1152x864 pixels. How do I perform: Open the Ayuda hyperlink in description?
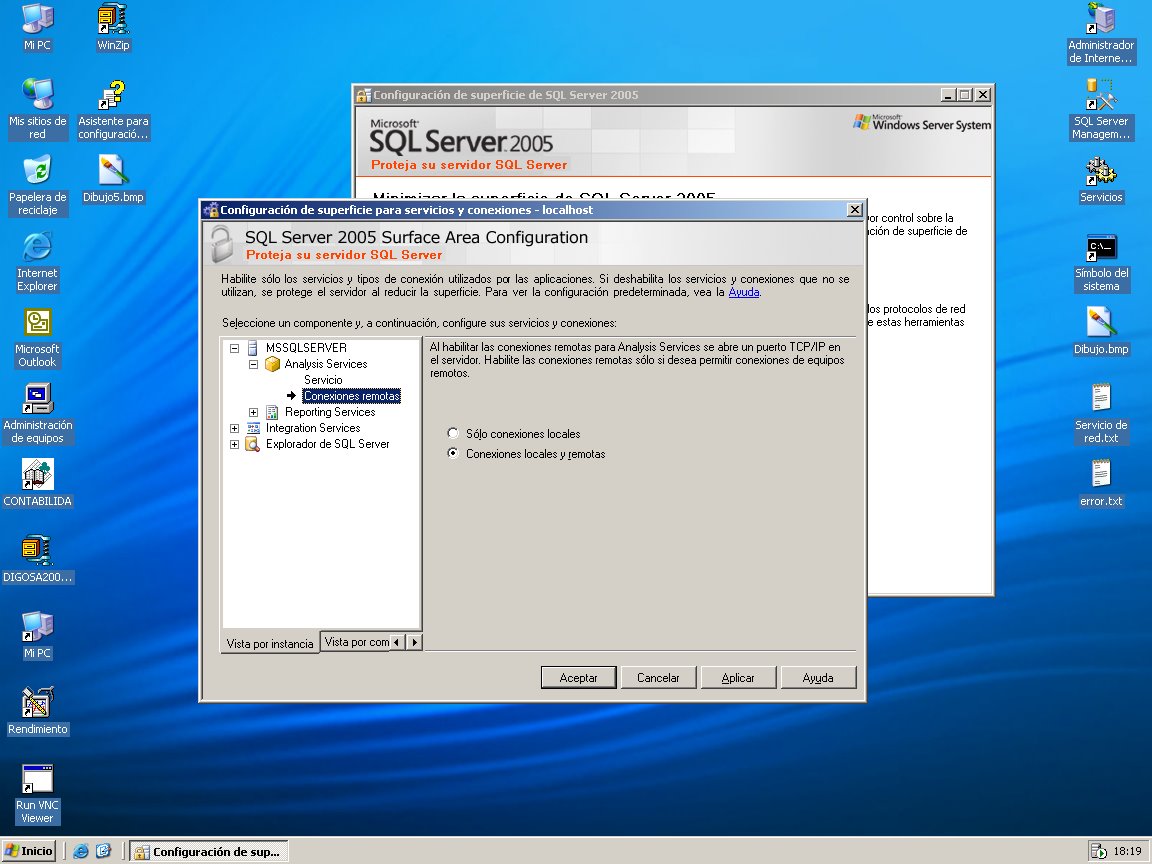tap(744, 292)
